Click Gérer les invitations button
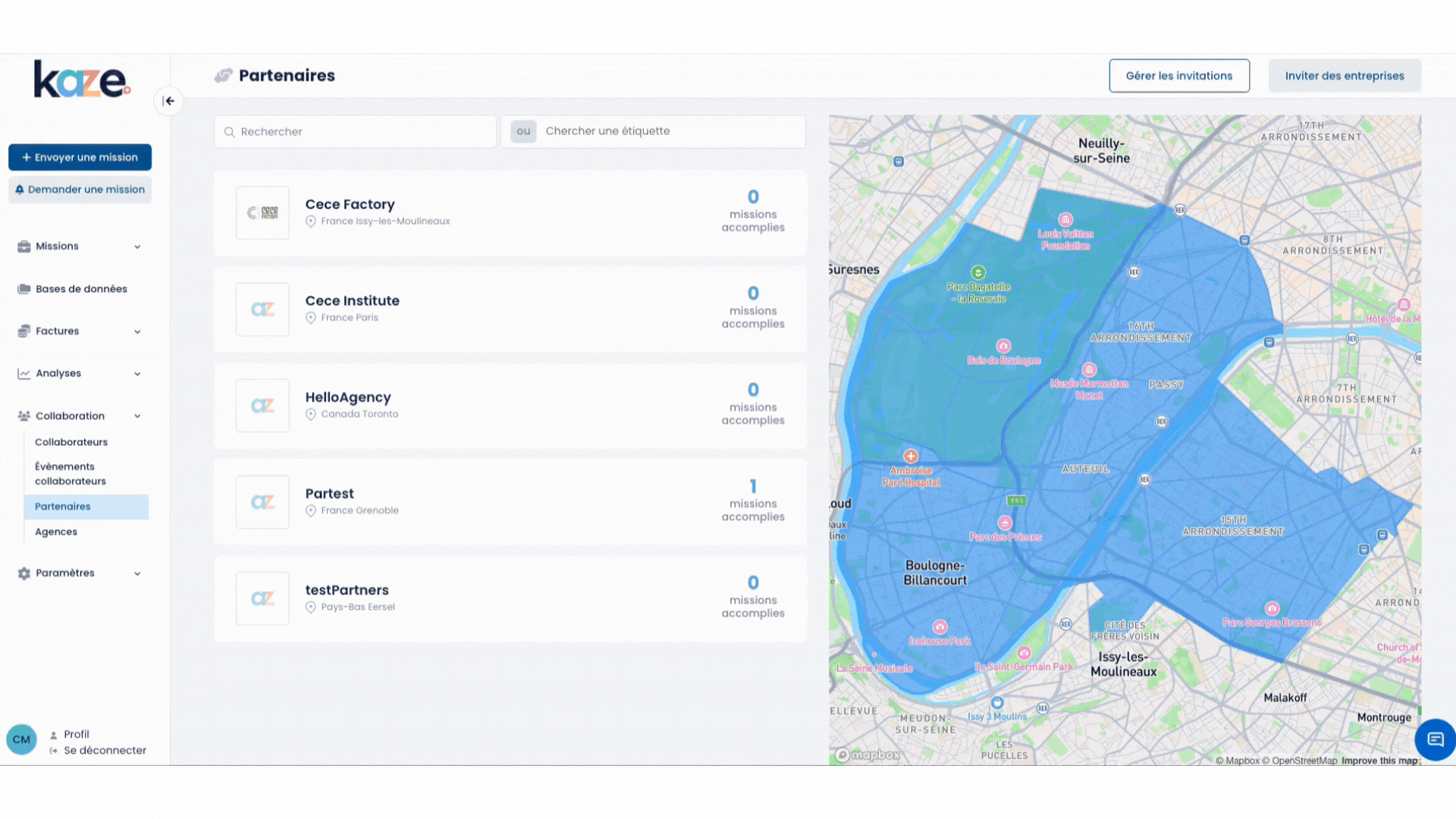This screenshot has height=819, width=1456. [1178, 76]
